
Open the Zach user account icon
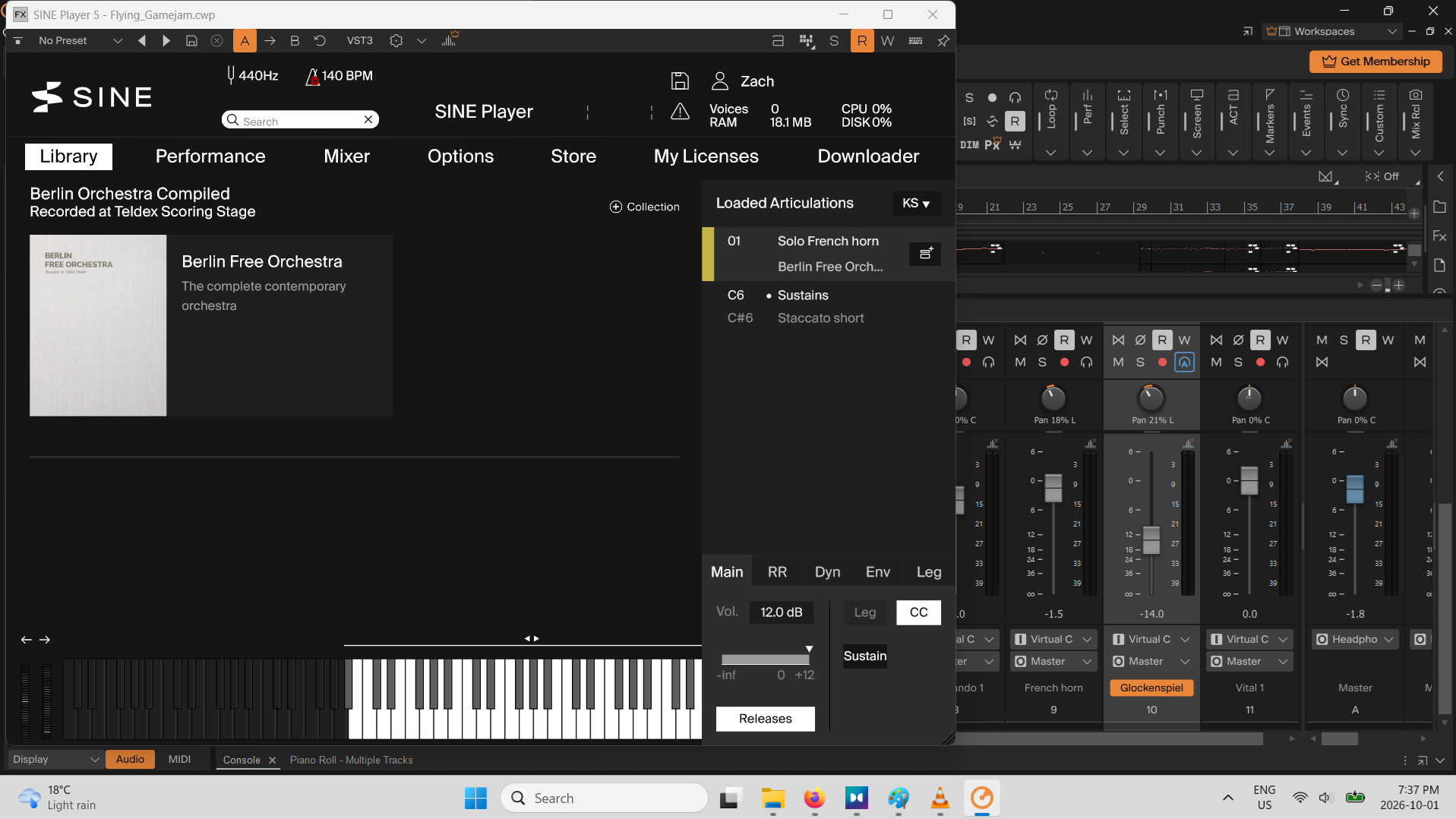720,81
